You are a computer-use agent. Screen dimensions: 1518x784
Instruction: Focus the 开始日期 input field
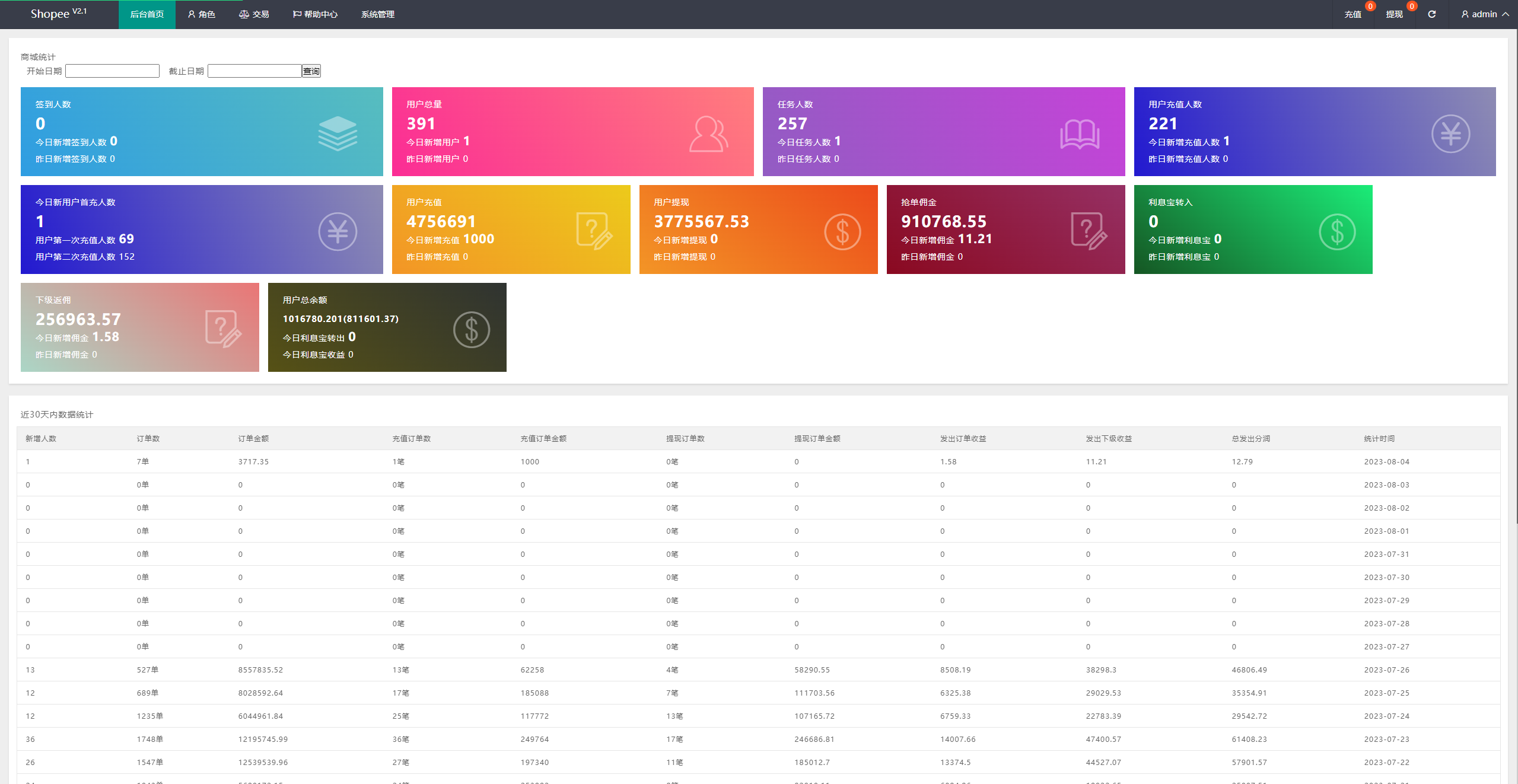[x=112, y=71]
